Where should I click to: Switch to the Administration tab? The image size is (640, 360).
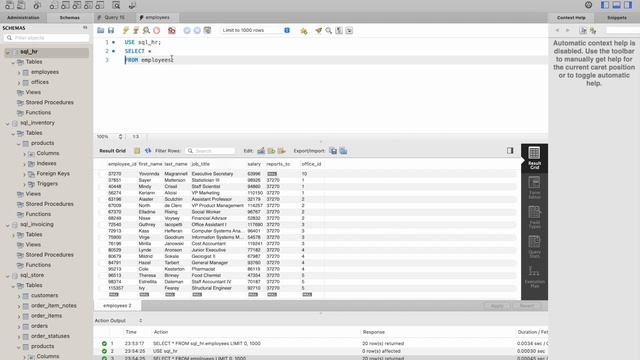pyautogui.click(x=23, y=18)
